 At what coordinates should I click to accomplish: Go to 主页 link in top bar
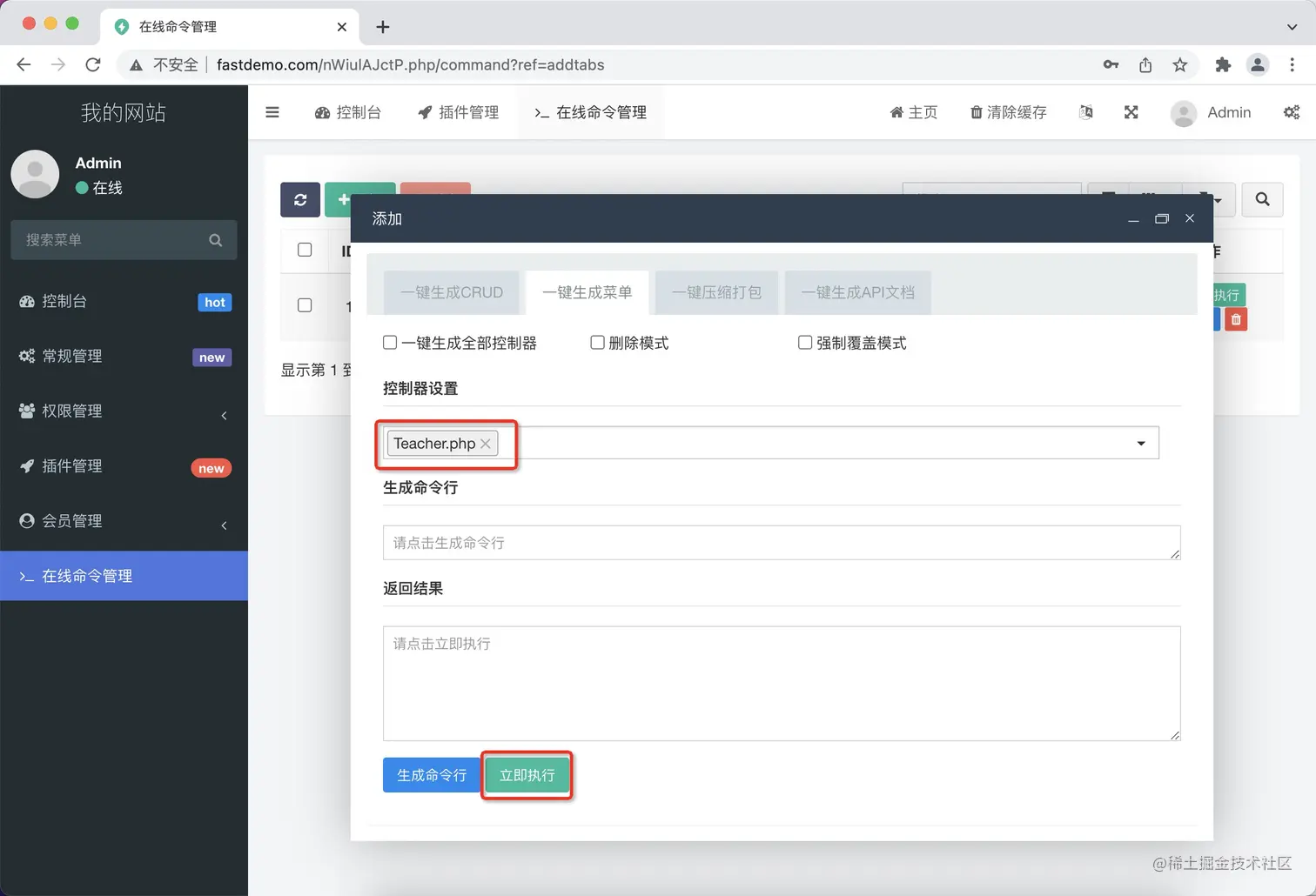click(x=914, y=112)
